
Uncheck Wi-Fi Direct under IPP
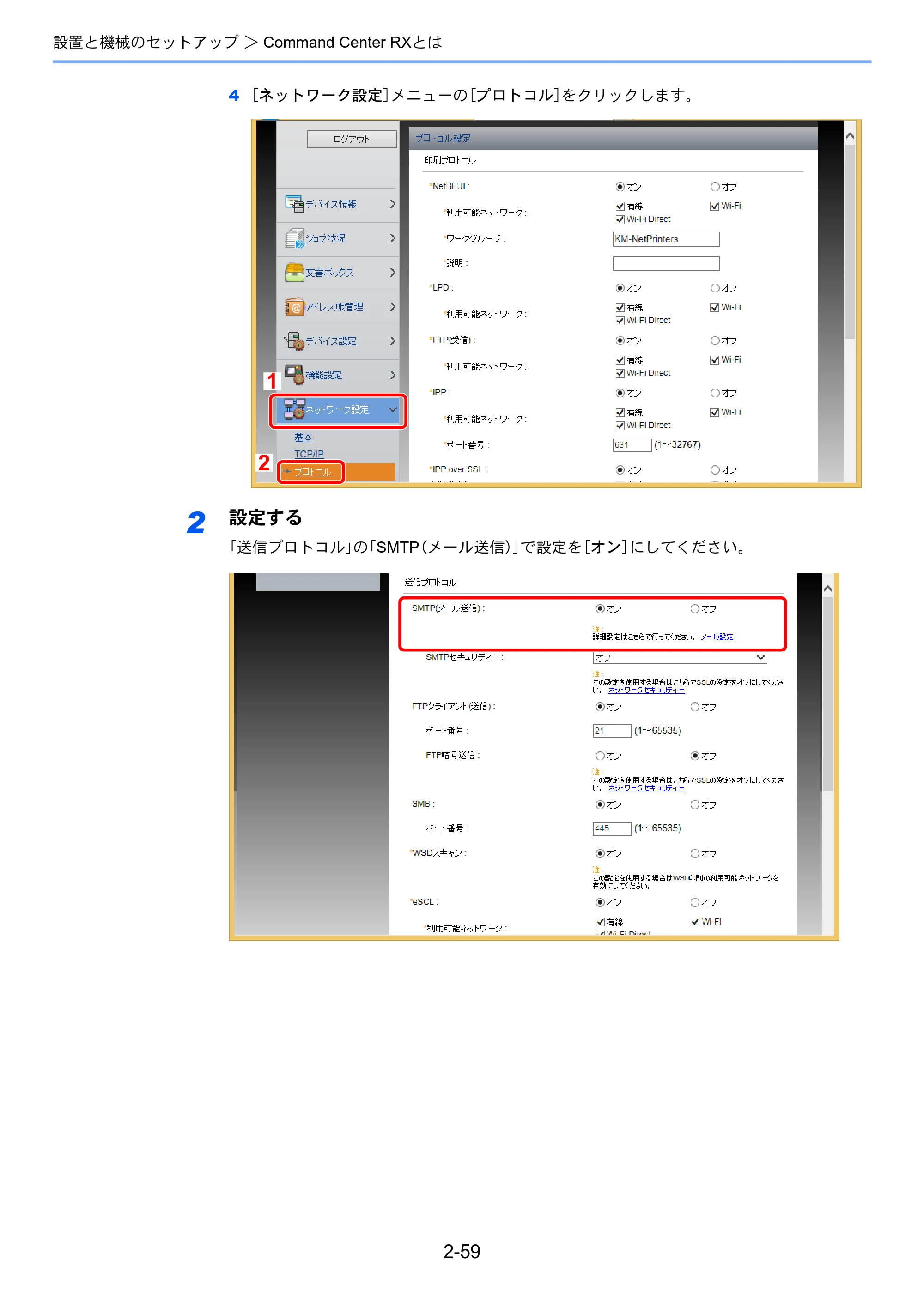[x=620, y=426]
